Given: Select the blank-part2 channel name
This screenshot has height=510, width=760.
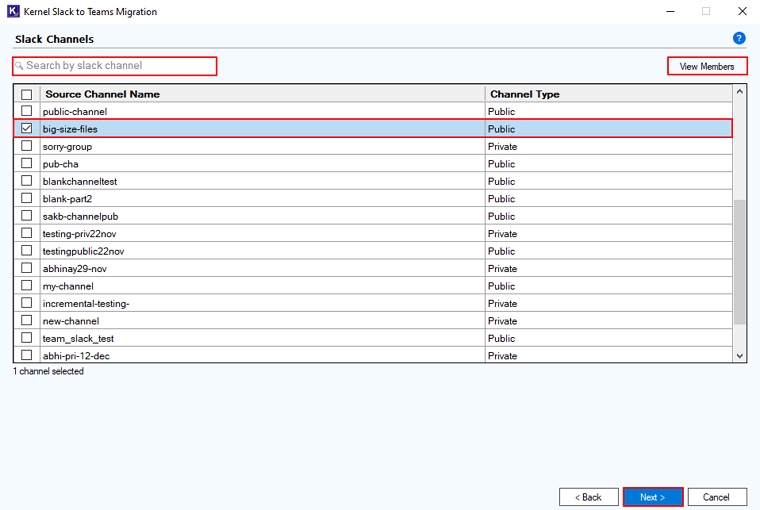Looking at the screenshot, I should pyautogui.click(x=67, y=199).
